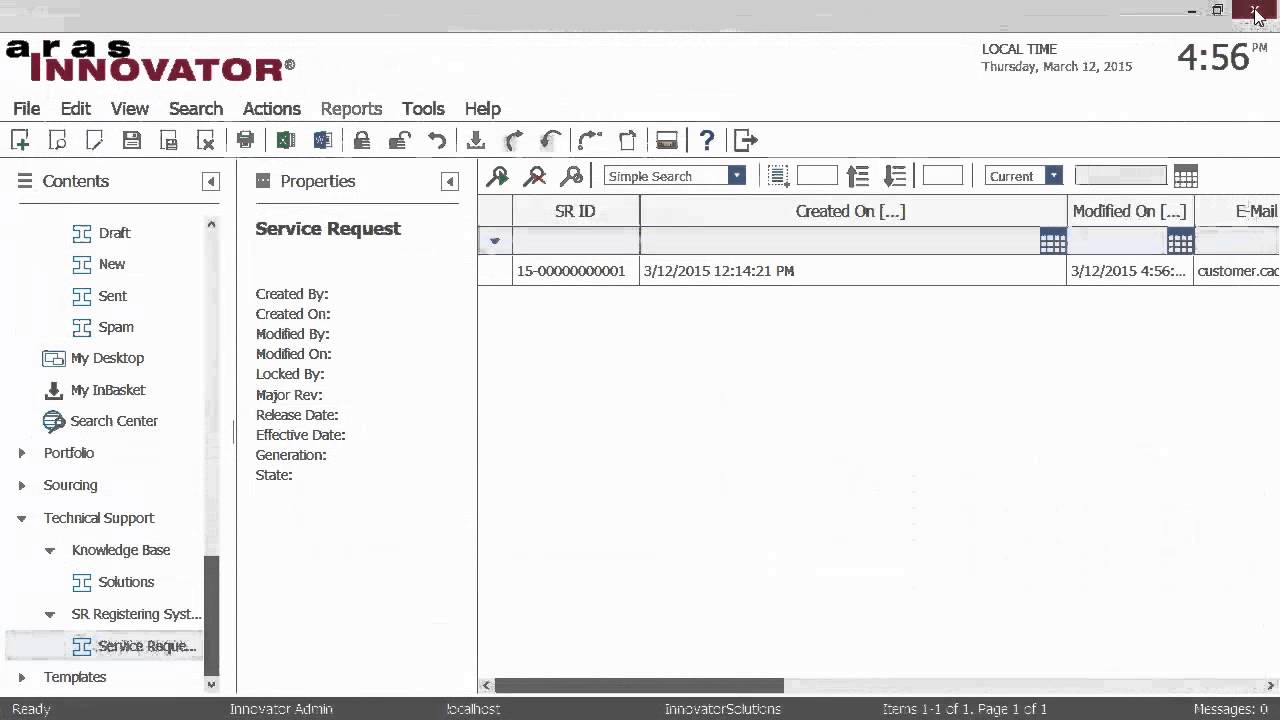The height and width of the screenshot is (720, 1280).
Task: Click the Logout door icon
Action: [745, 141]
